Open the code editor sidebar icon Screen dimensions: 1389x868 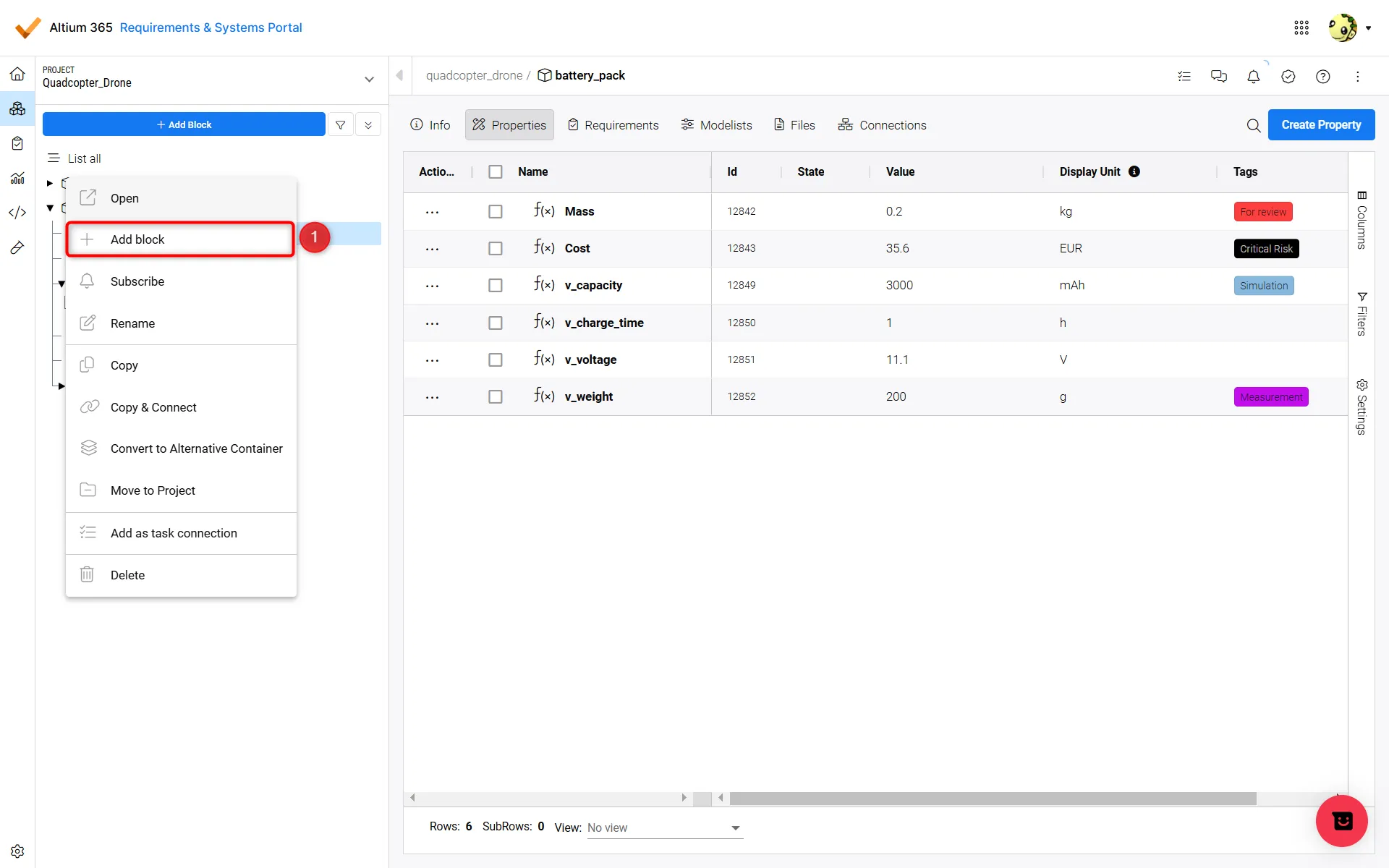(x=17, y=213)
